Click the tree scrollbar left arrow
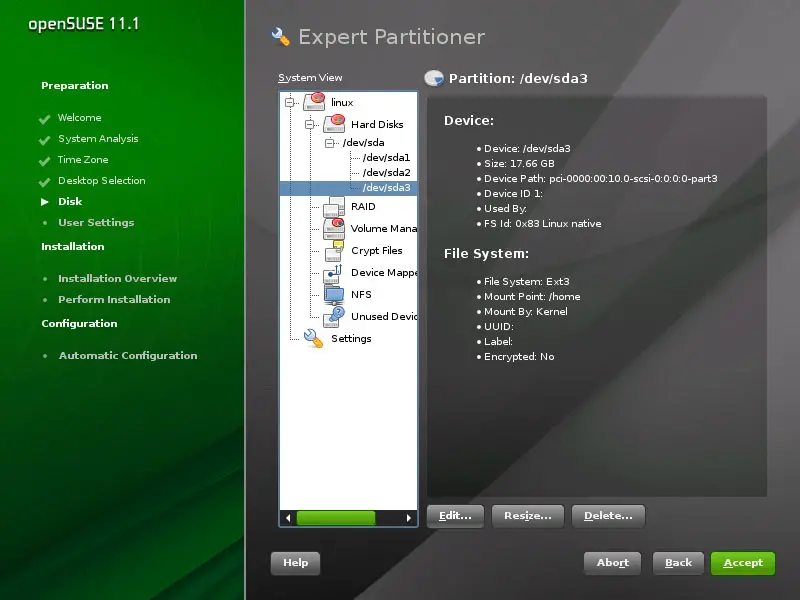This screenshot has width=800, height=600. 288,518
